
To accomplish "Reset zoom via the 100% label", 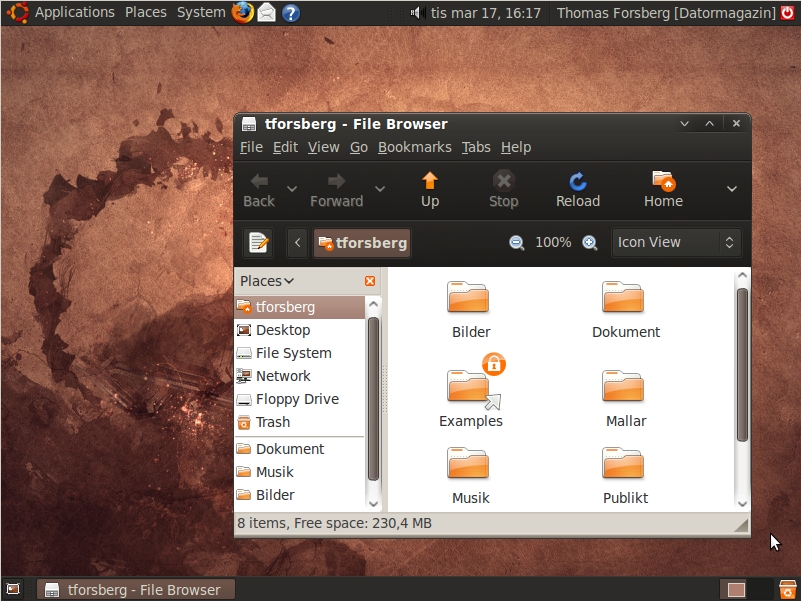I will tap(553, 242).
